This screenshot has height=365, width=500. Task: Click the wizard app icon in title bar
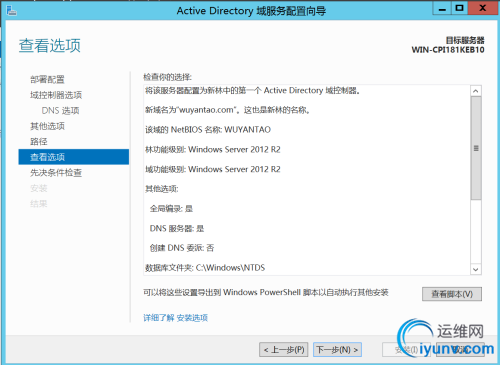pyautogui.click(x=11, y=10)
